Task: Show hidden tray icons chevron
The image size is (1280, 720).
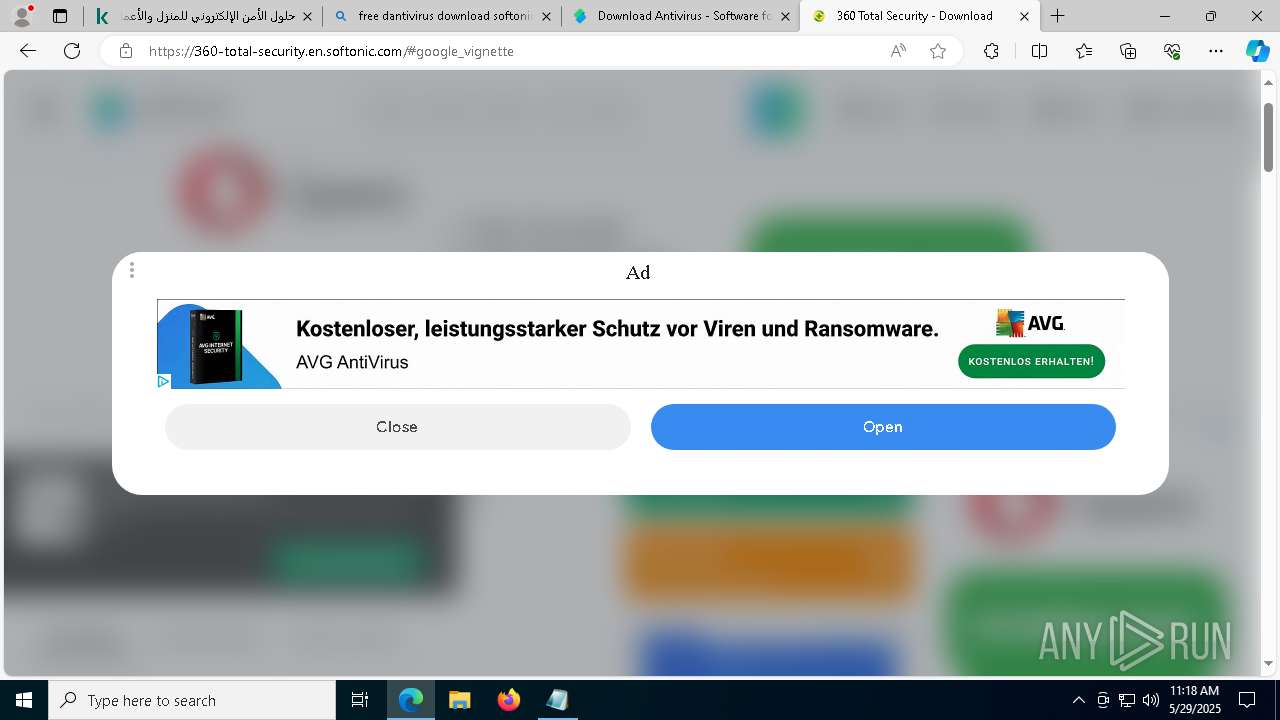Action: pyautogui.click(x=1078, y=700)
